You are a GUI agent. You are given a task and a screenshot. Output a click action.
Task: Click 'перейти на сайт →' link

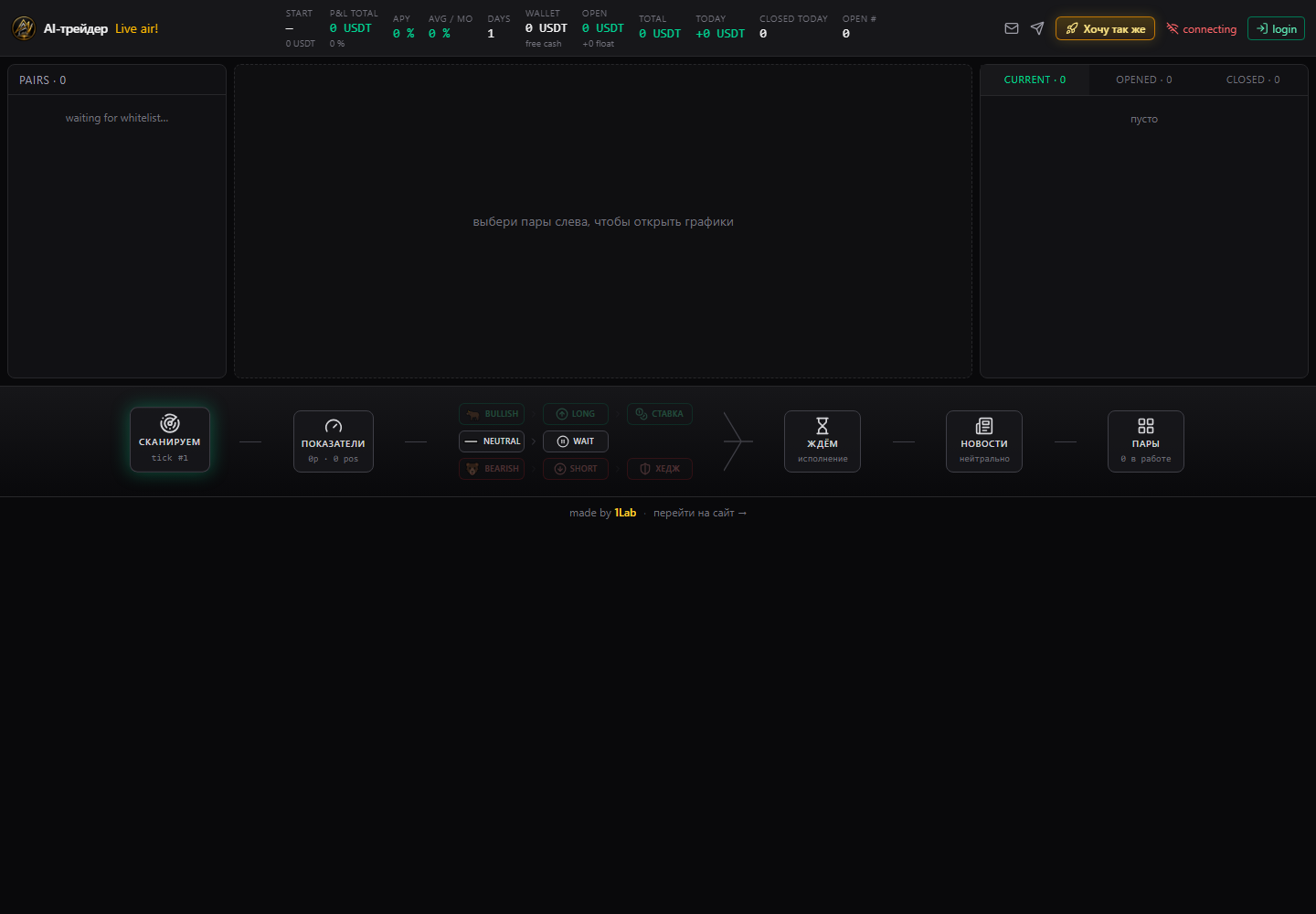coord(700,513)
